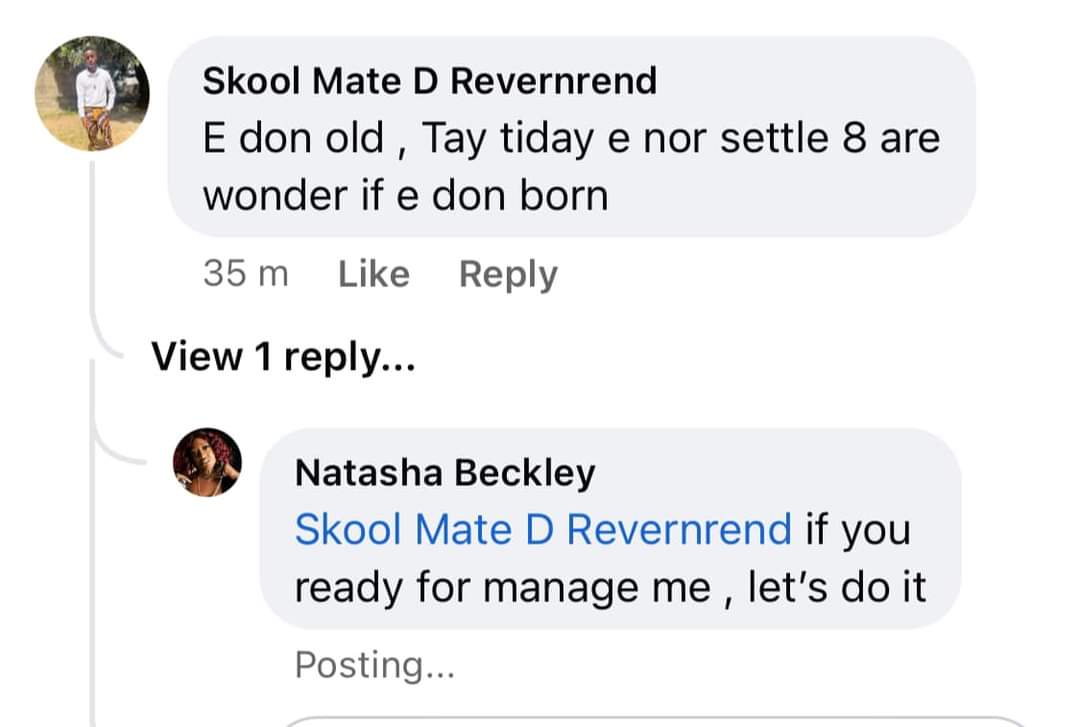Open Skool Mate D Revernrend's profile picture
Image resolution: width=1080 pixels, height=727 pixels.
[92, 93]
